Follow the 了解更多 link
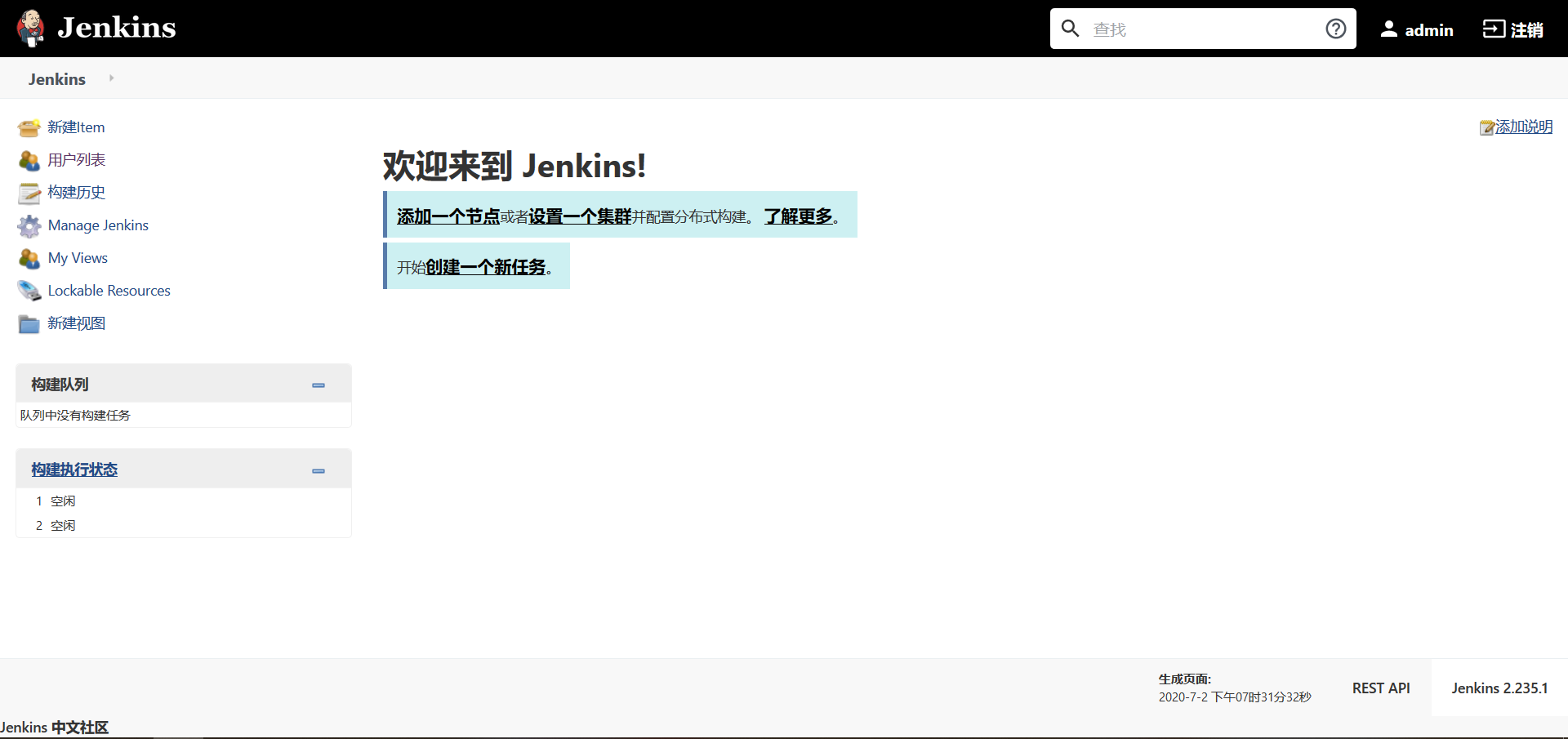Screen dimensions: 1568x739 pyautogui.click(x=798, y=216)
